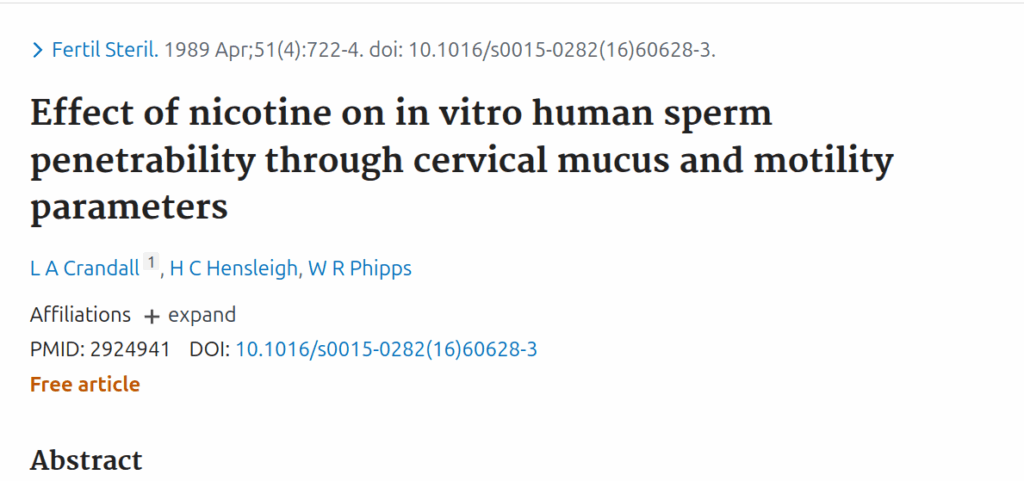The image size is (1024, 481).
Task: Click the plus icon beside expand
Action: pos(152,317)
